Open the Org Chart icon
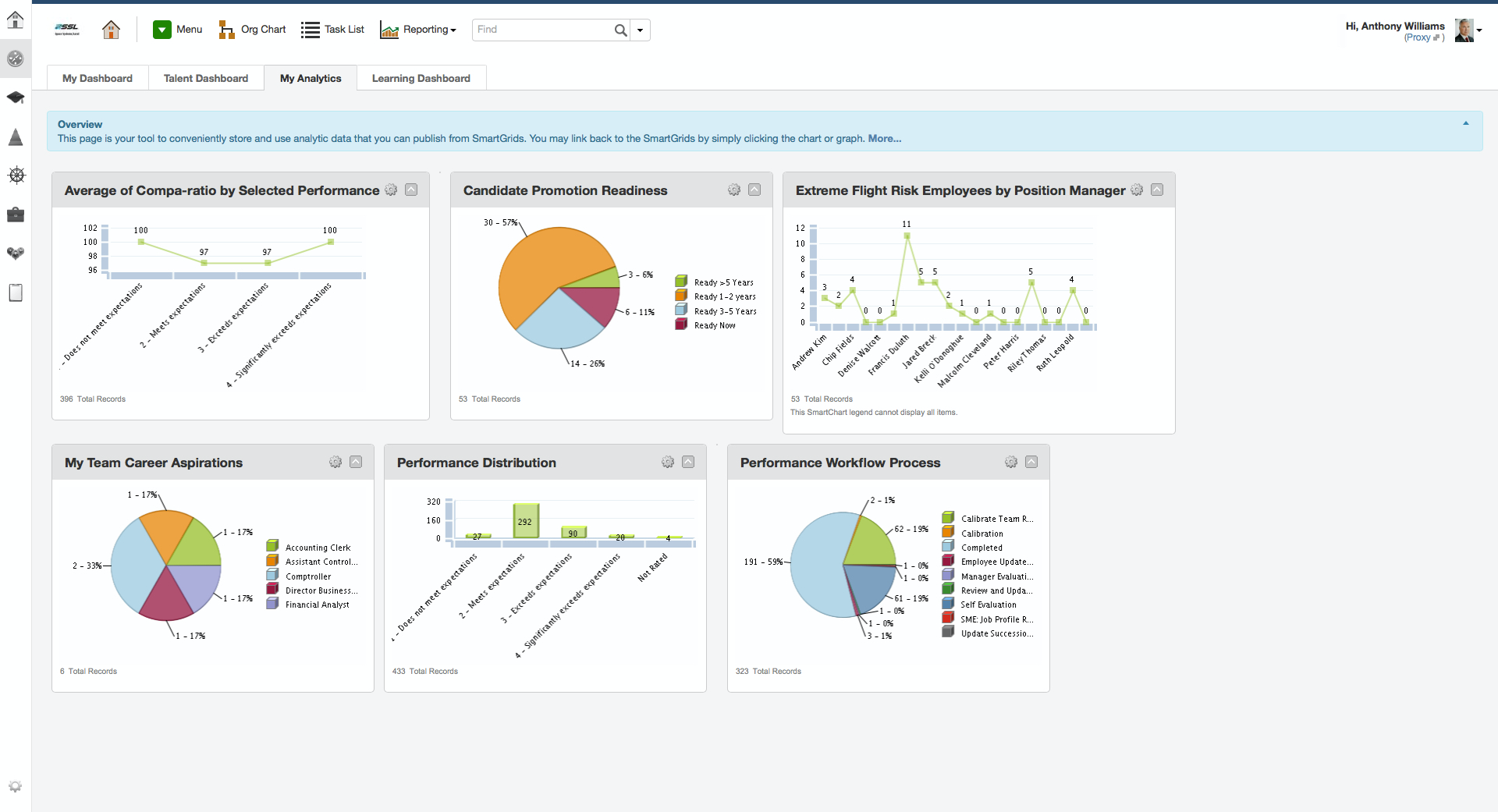1498x812 pixels. 227,30
